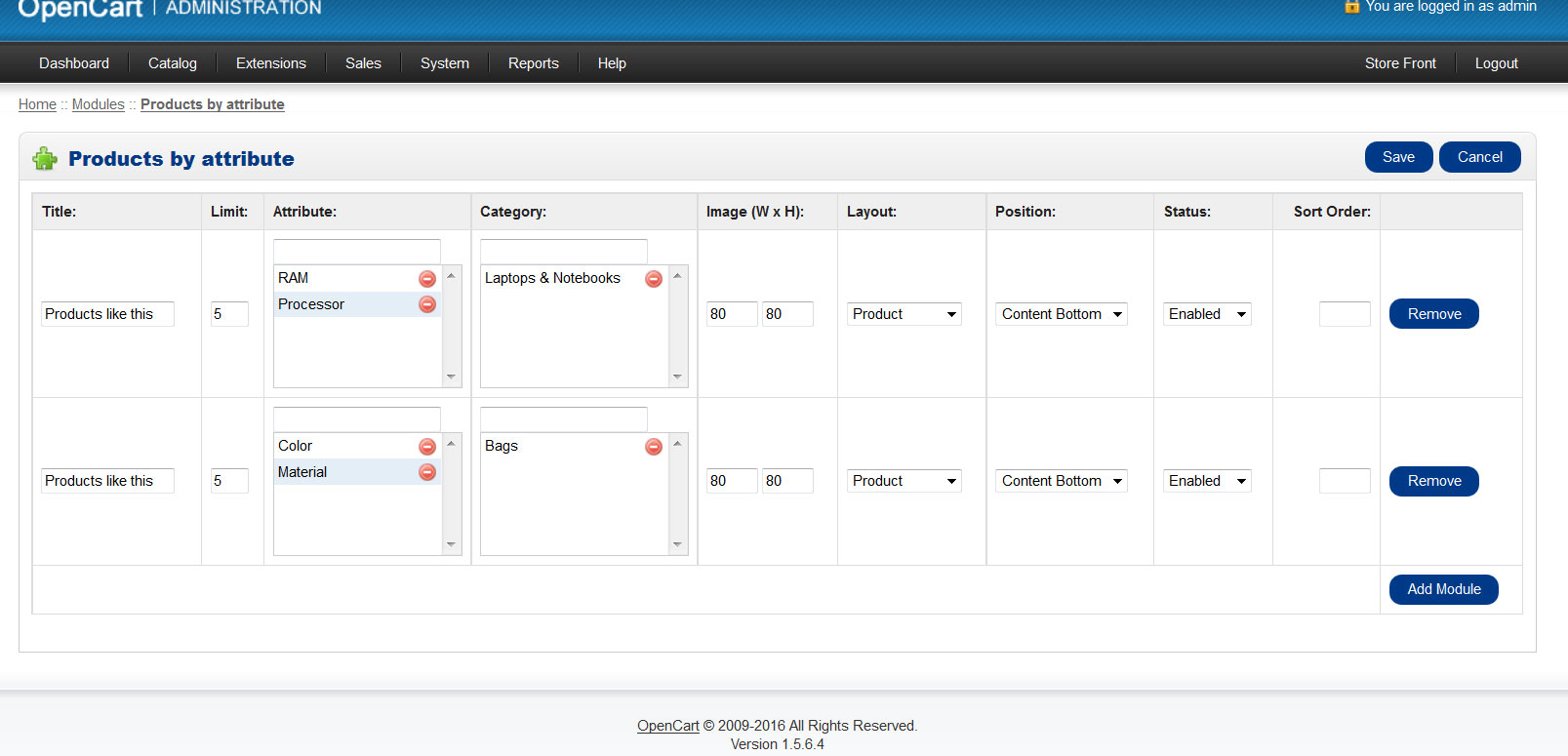Image resolution: width=1568 pixels, height=756 pixels.
Task: Open the Position dropdown in the Bags row
Action: pyautogui.click(x=1062, y=481)
